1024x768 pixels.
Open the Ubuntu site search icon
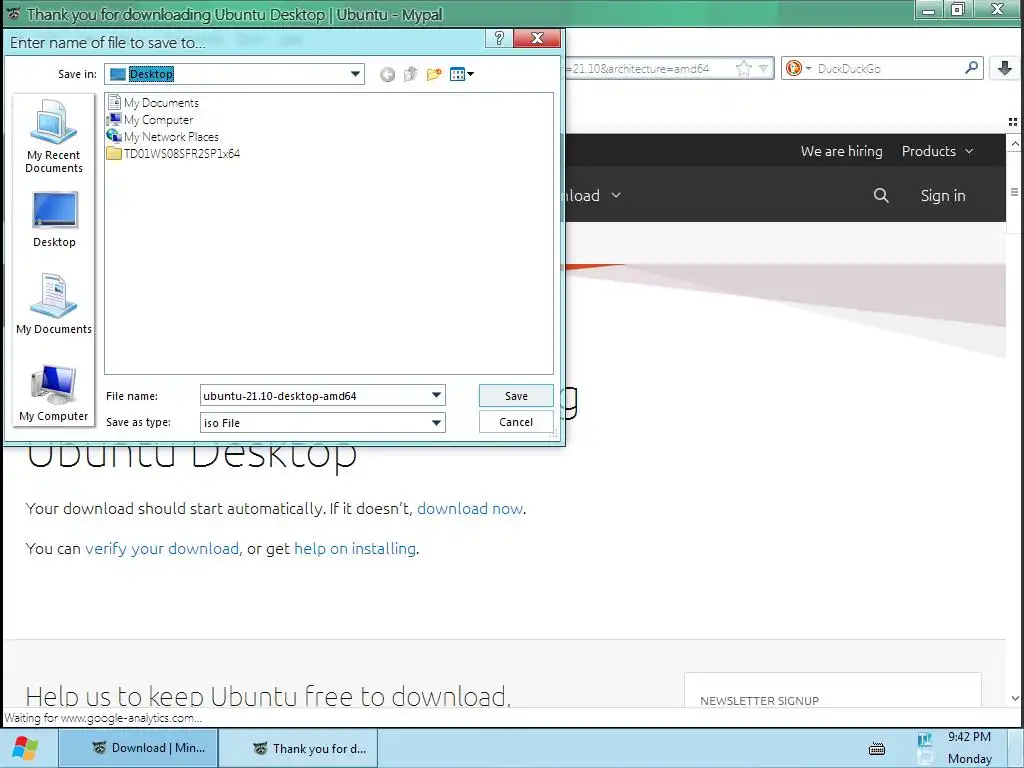pos(881,195)
